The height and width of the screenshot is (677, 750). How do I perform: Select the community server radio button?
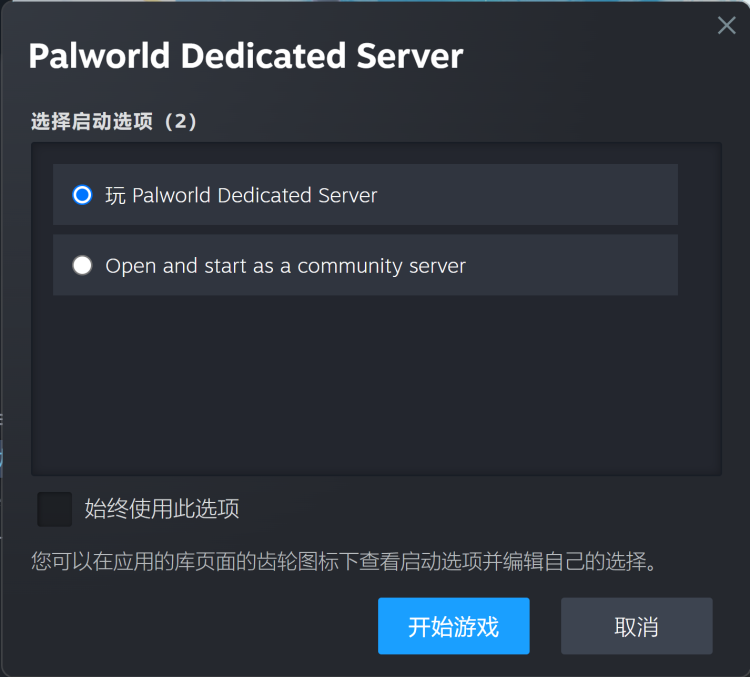click(x=82, y=265)
